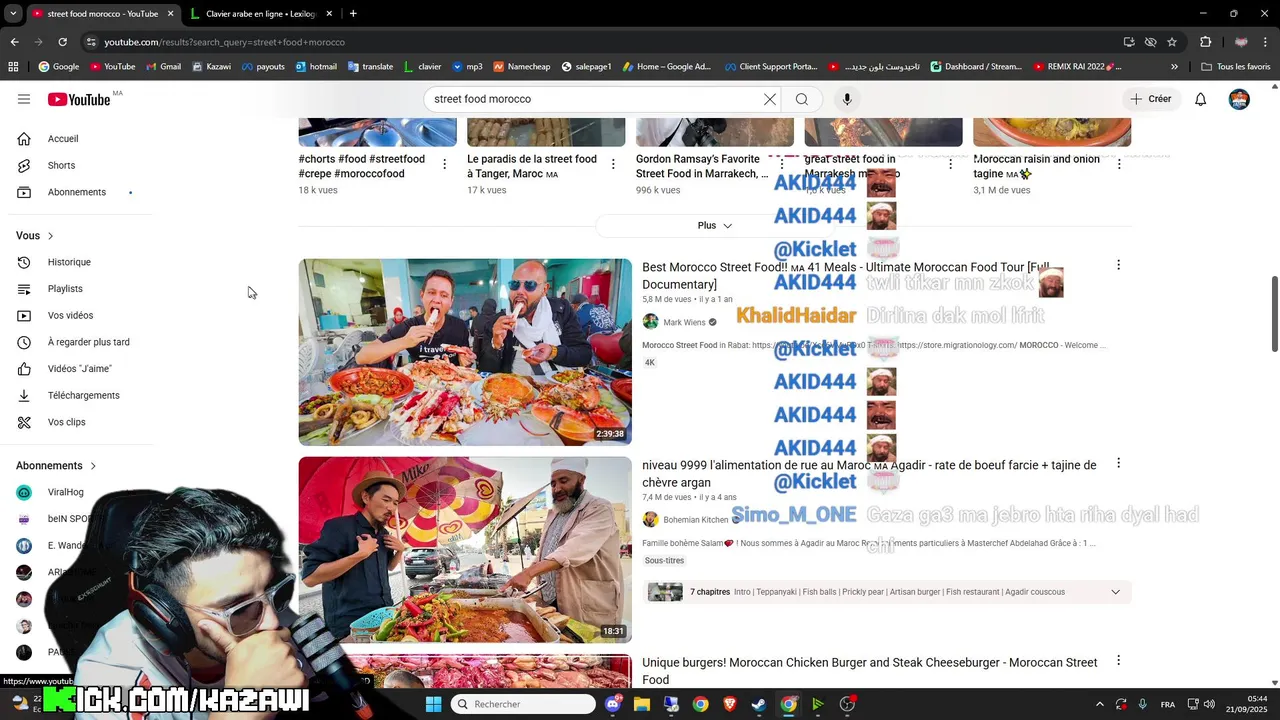This screenshot has width=1280, height=720.
Task: Close the street food morocco tab
Action: click(170, 14)
